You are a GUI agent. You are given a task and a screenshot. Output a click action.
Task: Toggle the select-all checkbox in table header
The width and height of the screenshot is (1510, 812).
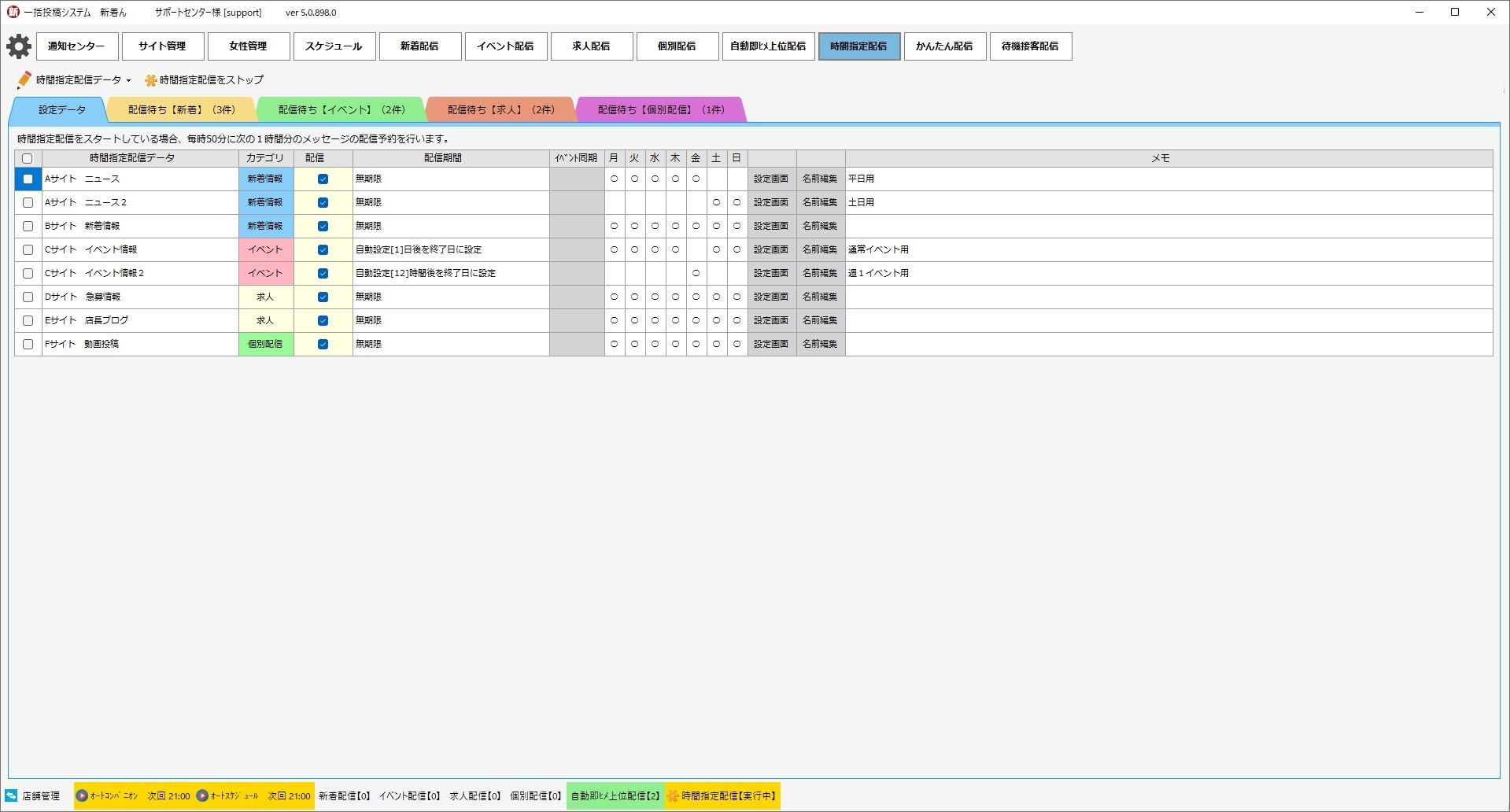pyautogui.click(x=28, y=158)
